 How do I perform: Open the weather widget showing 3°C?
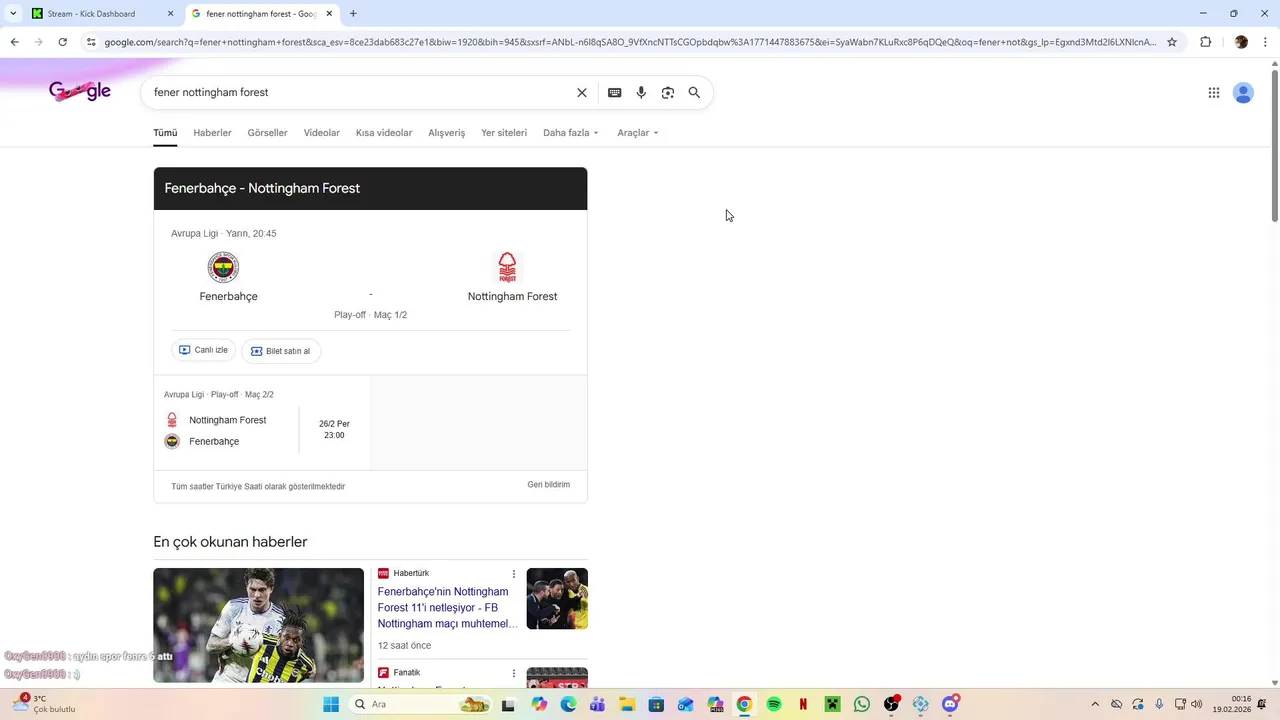[x=42, y=704]
